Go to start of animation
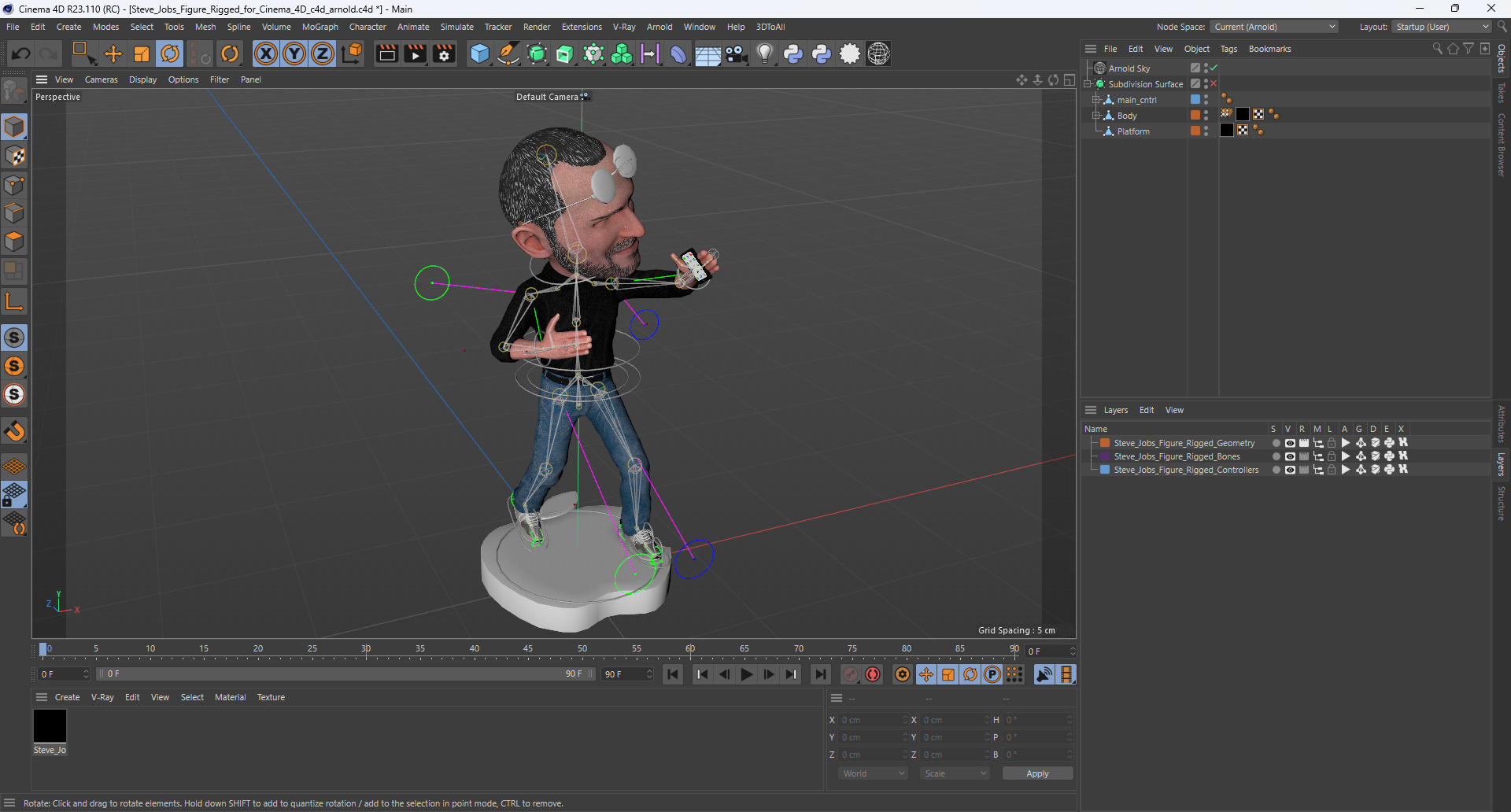The image size is (1511, 812). [x=672, y=674]
